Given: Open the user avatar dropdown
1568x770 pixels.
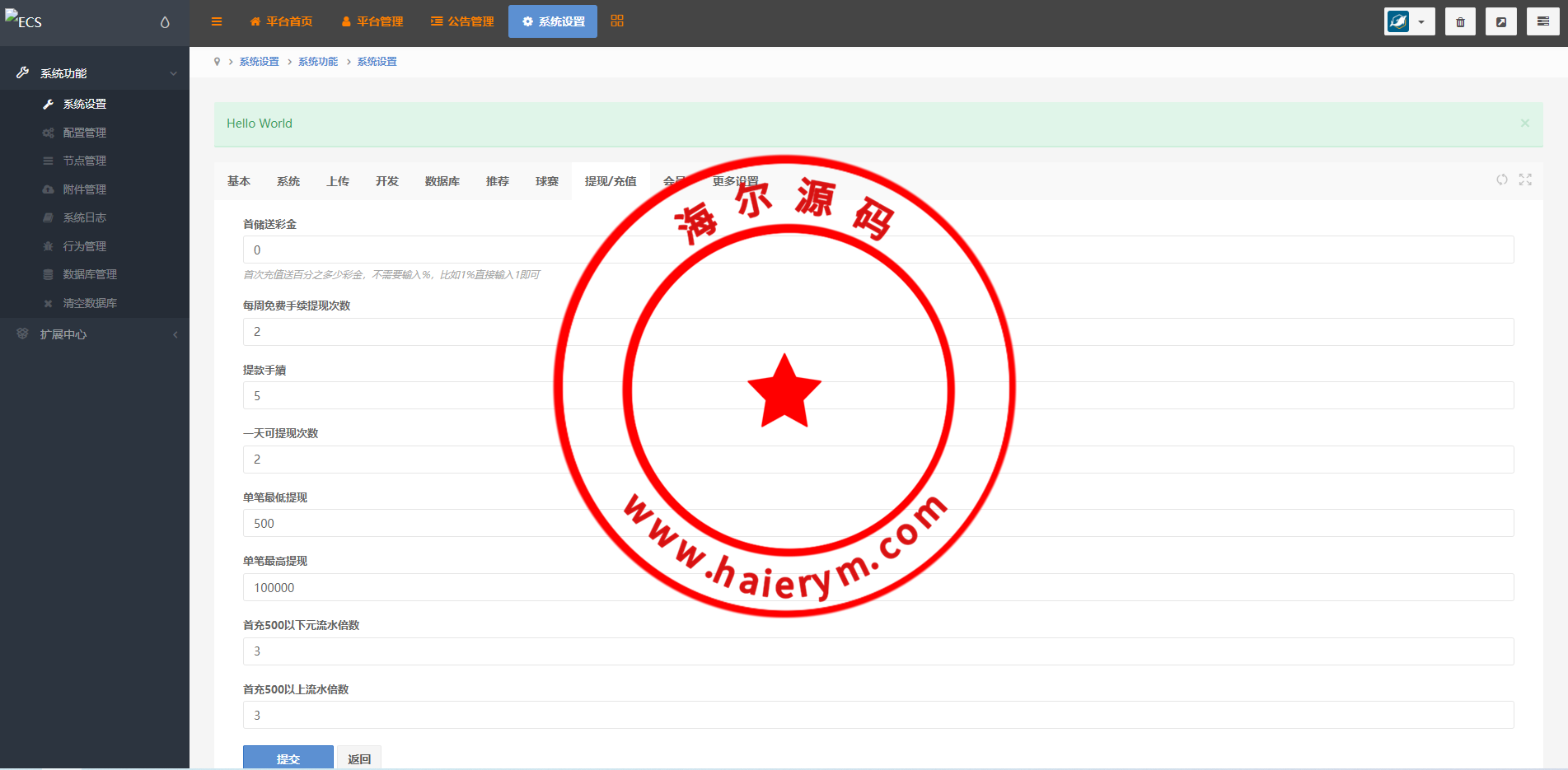Looking at the screenshot, I should [1409, 22].
